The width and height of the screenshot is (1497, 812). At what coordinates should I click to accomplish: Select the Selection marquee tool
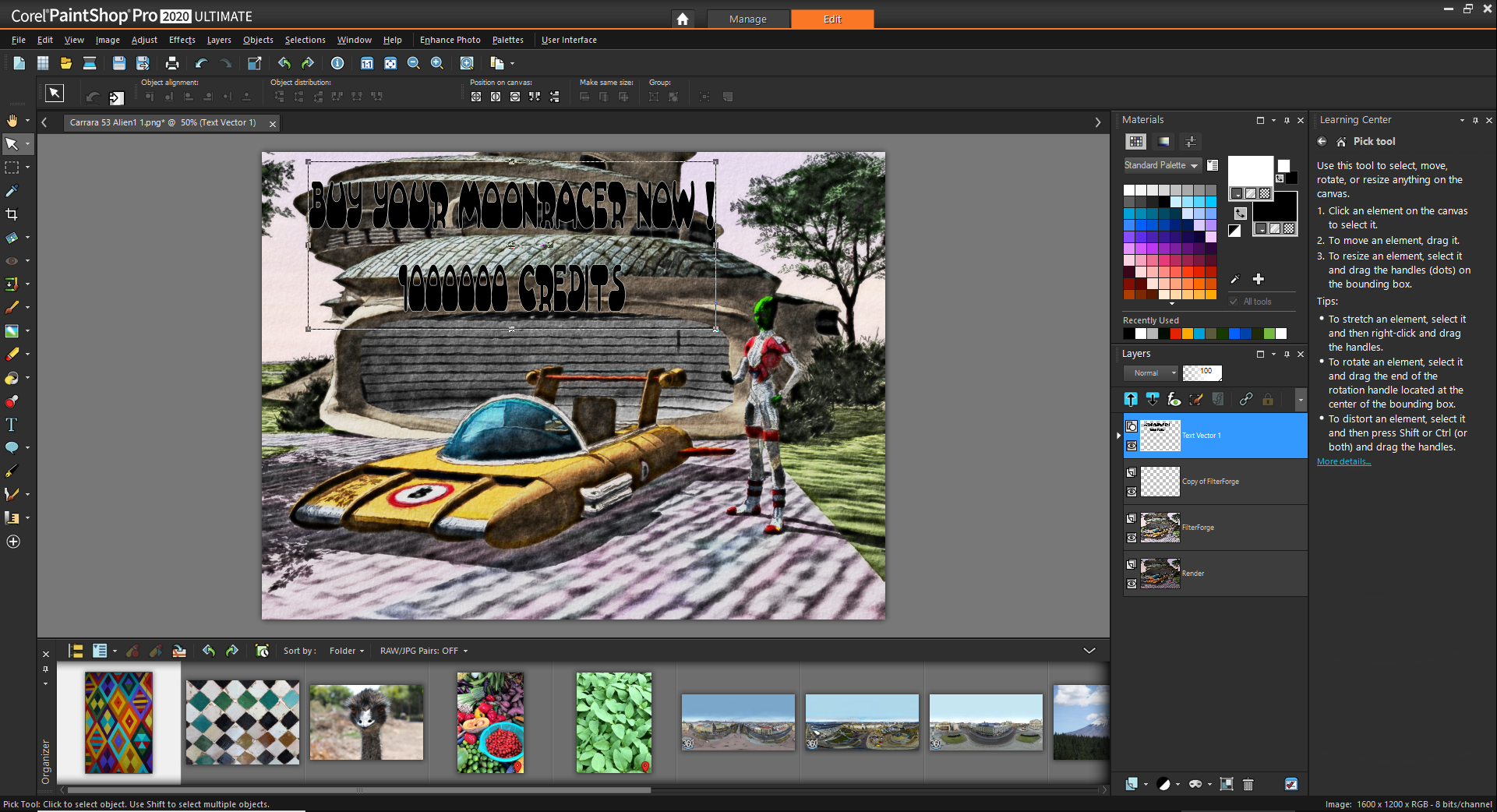[x=12, y=168]
